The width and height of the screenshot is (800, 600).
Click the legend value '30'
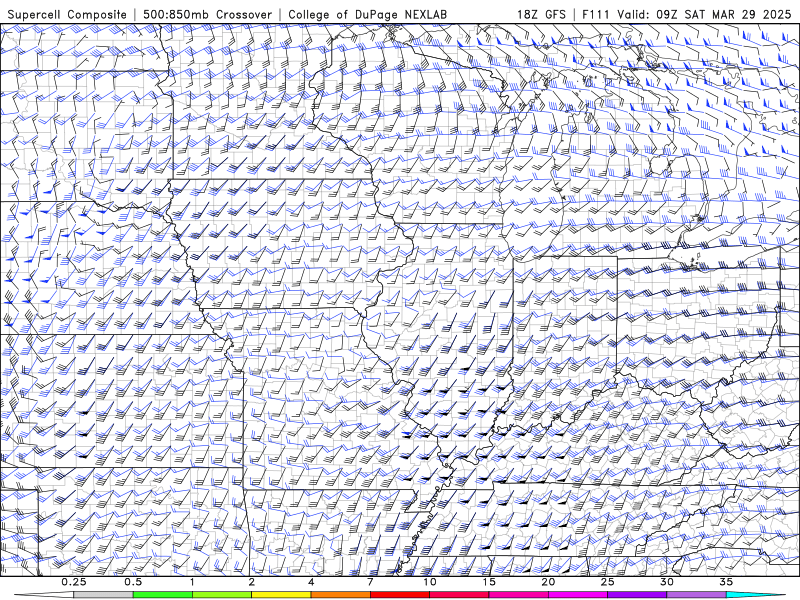coord(667,582)
